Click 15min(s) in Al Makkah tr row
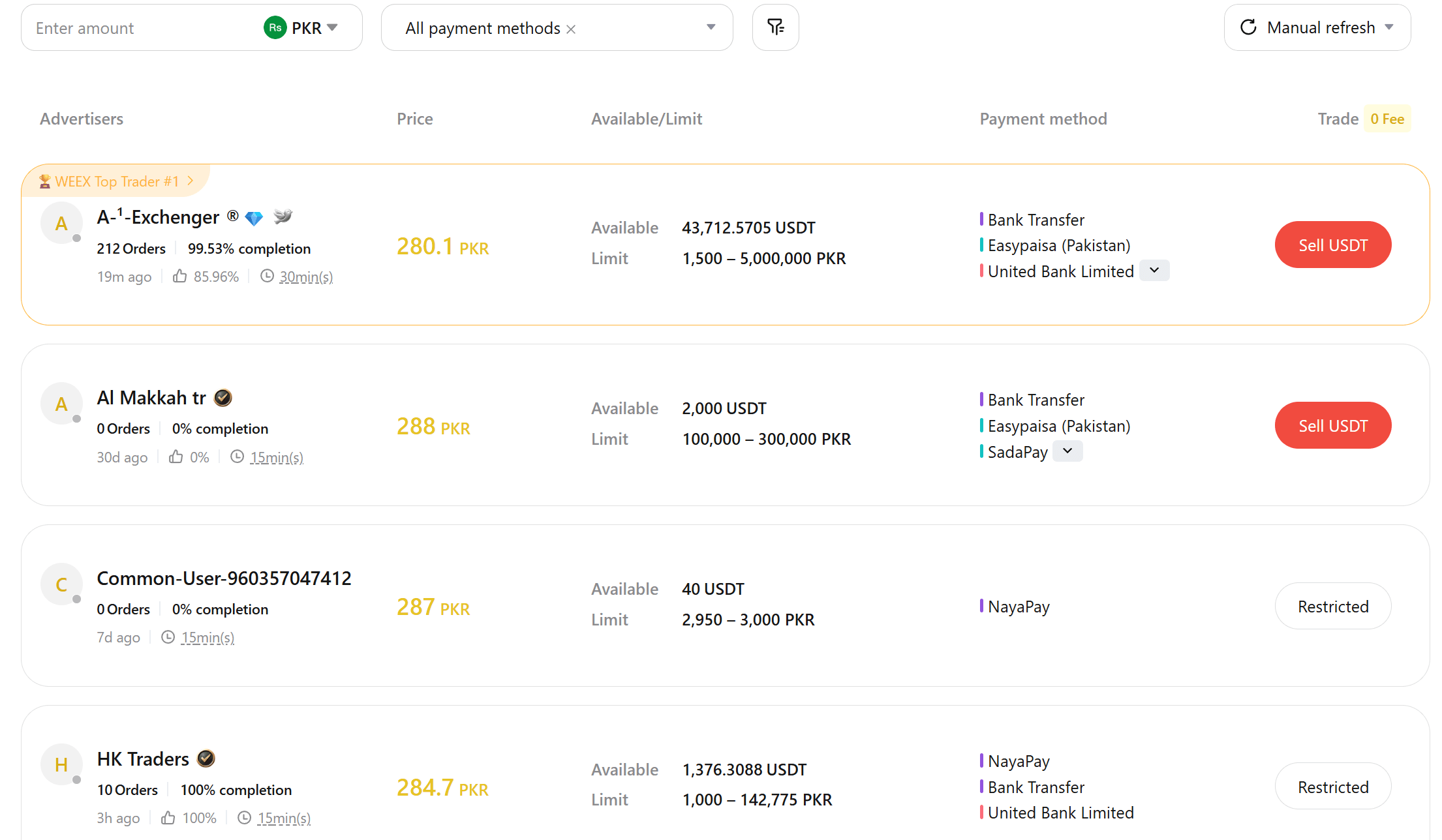This screenshot has height=840, width=1442. [x=277, y=457]
